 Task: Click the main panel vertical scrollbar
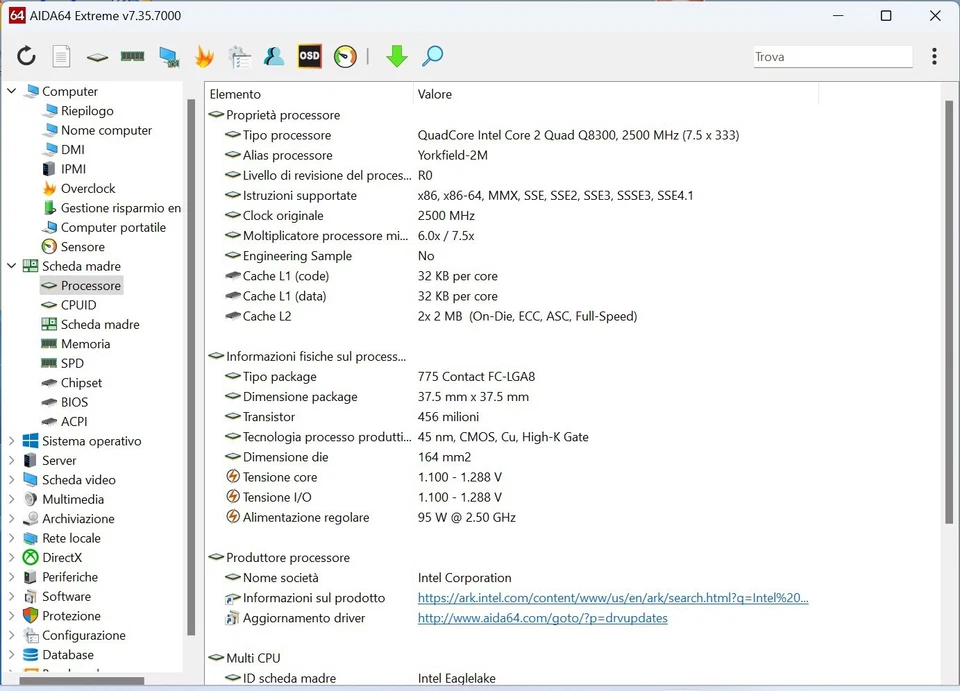point(949,310)
